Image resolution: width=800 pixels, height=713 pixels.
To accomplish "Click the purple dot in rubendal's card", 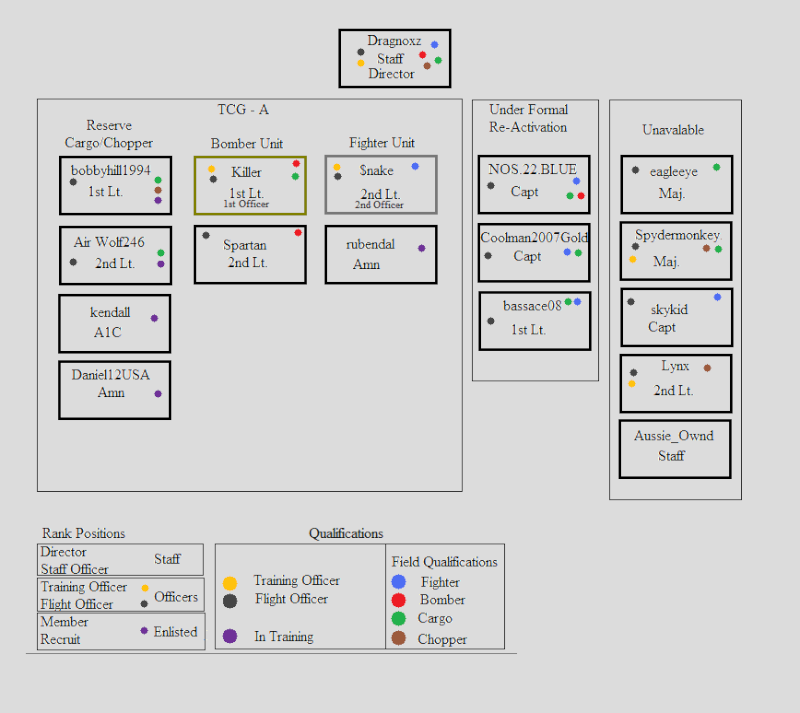I will click(421, 248).
